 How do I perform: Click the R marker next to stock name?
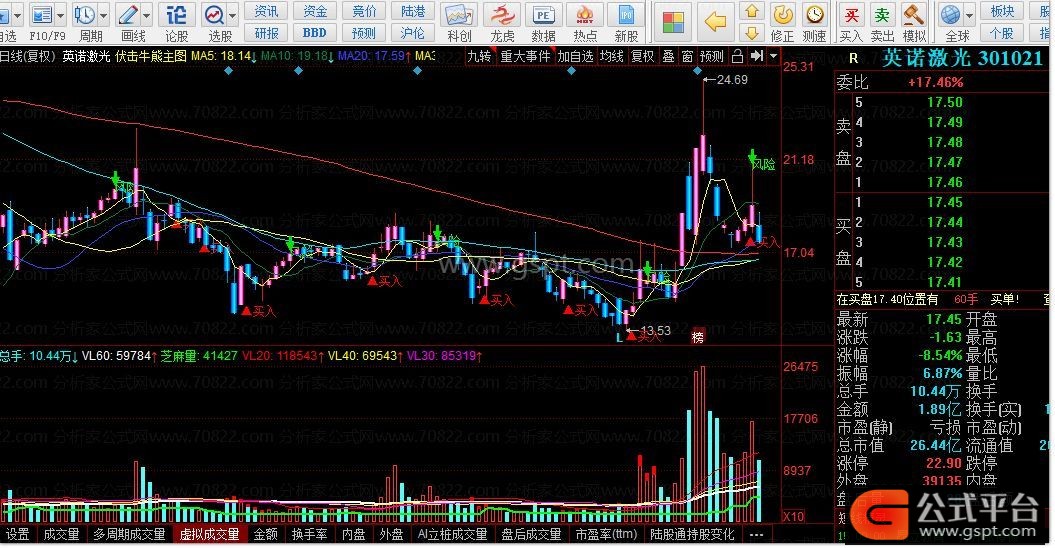pyautogui.click(x=854, y=59)
